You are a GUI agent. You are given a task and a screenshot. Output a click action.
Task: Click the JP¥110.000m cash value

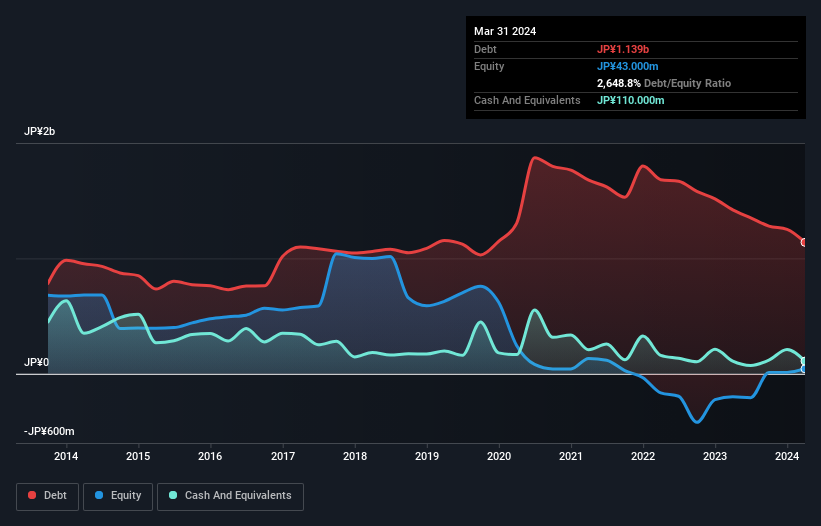click(630, 100)
